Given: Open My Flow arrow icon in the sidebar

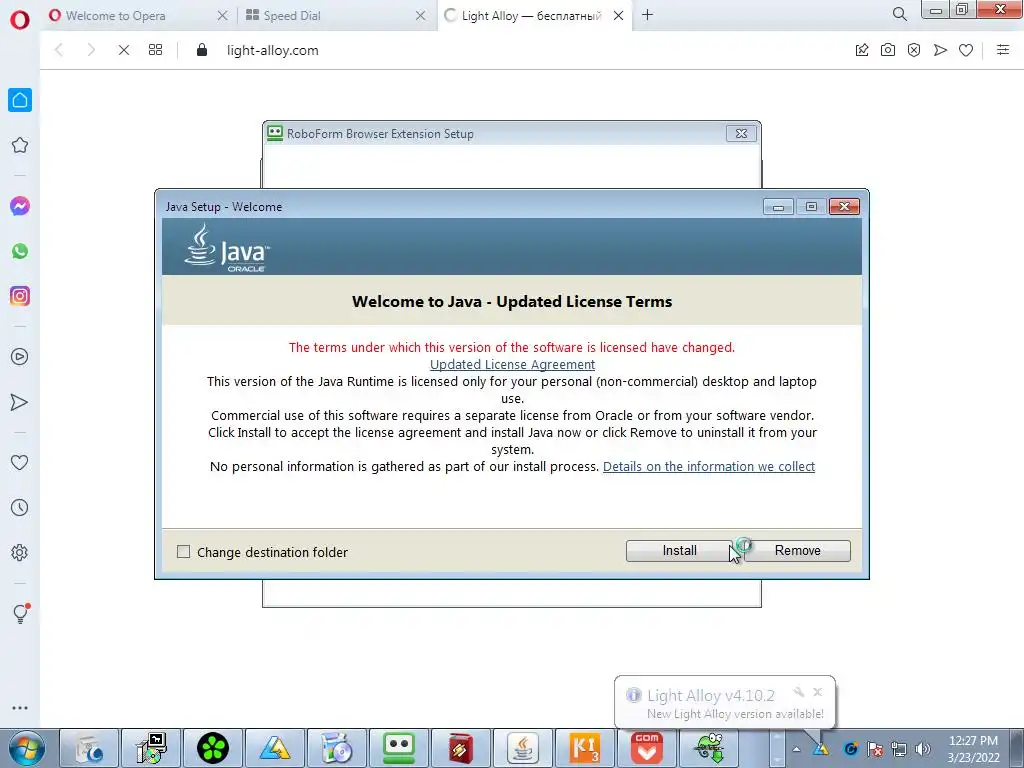Looking at the screenshot, I should [20, 402].
